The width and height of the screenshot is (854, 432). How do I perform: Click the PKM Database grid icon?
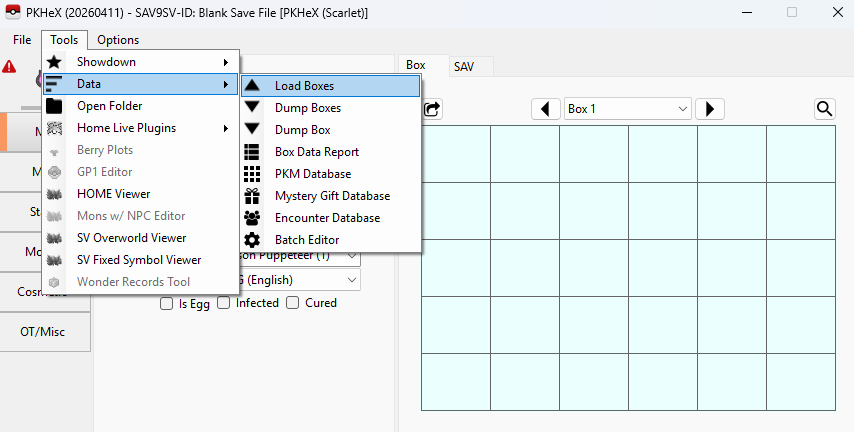coord(253,174)
